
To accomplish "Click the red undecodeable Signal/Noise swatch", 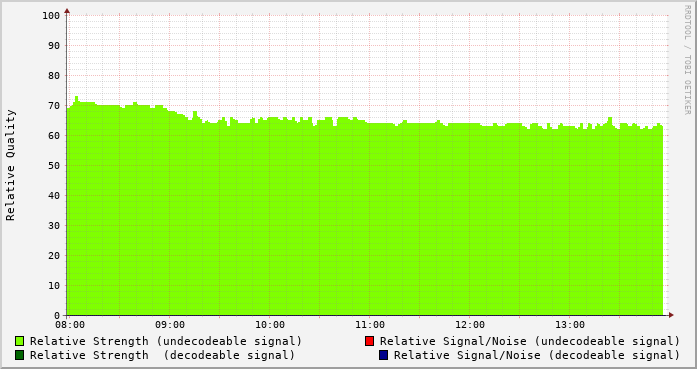I will pyautogui.click(x=369, y=341).
